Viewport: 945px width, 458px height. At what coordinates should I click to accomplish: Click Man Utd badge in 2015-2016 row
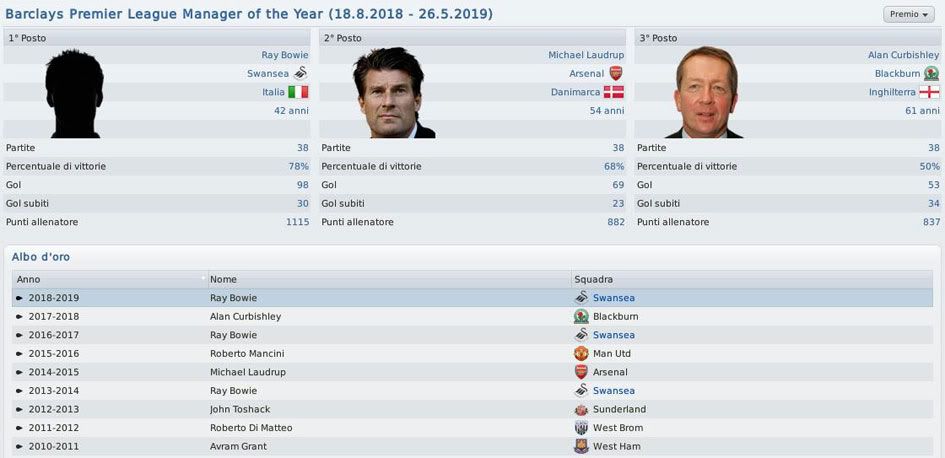click(x=581, y=354)
